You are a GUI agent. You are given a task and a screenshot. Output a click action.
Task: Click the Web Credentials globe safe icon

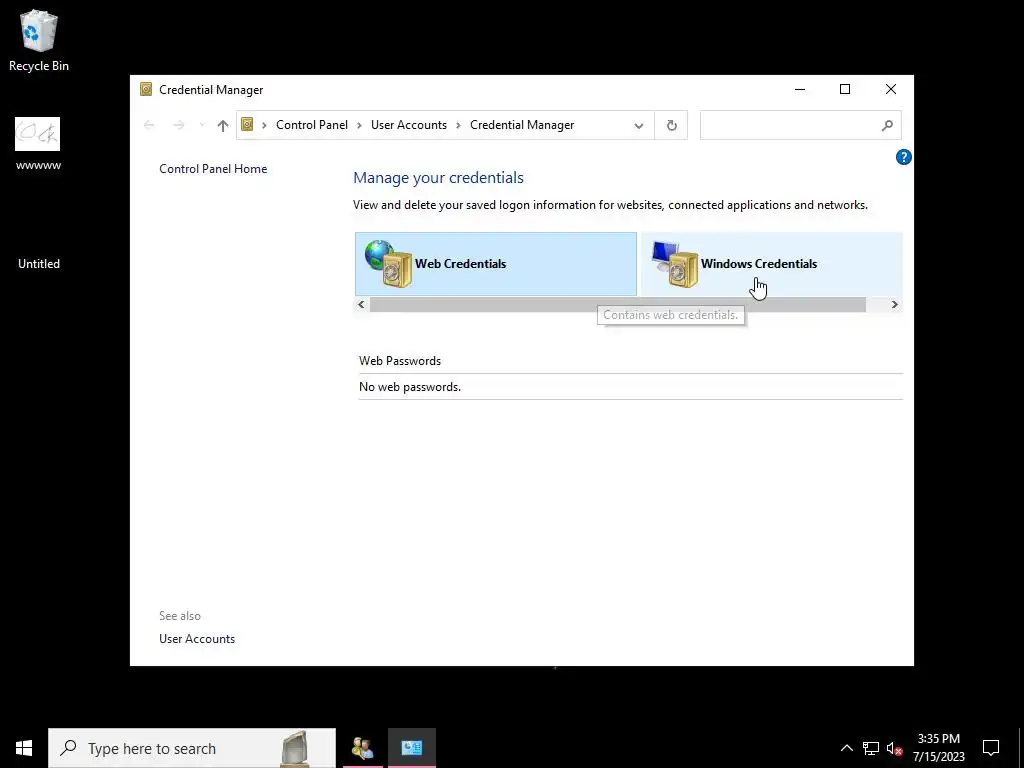[389, 264]
